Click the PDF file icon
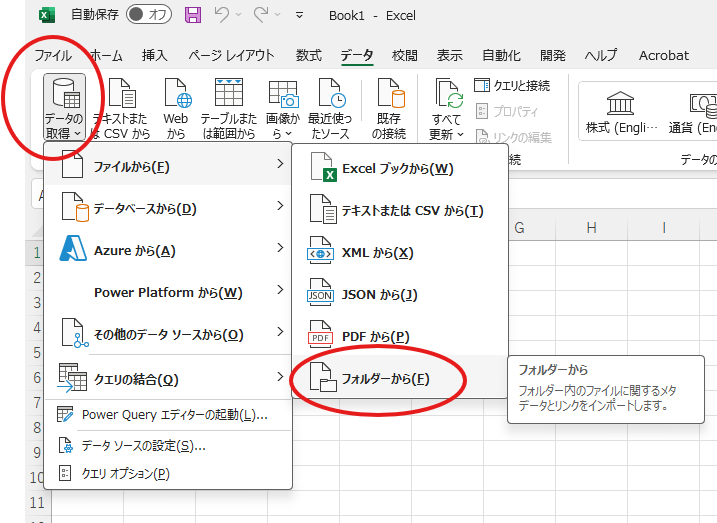This screenshot has height=523, width=717. tap(320, 334)
